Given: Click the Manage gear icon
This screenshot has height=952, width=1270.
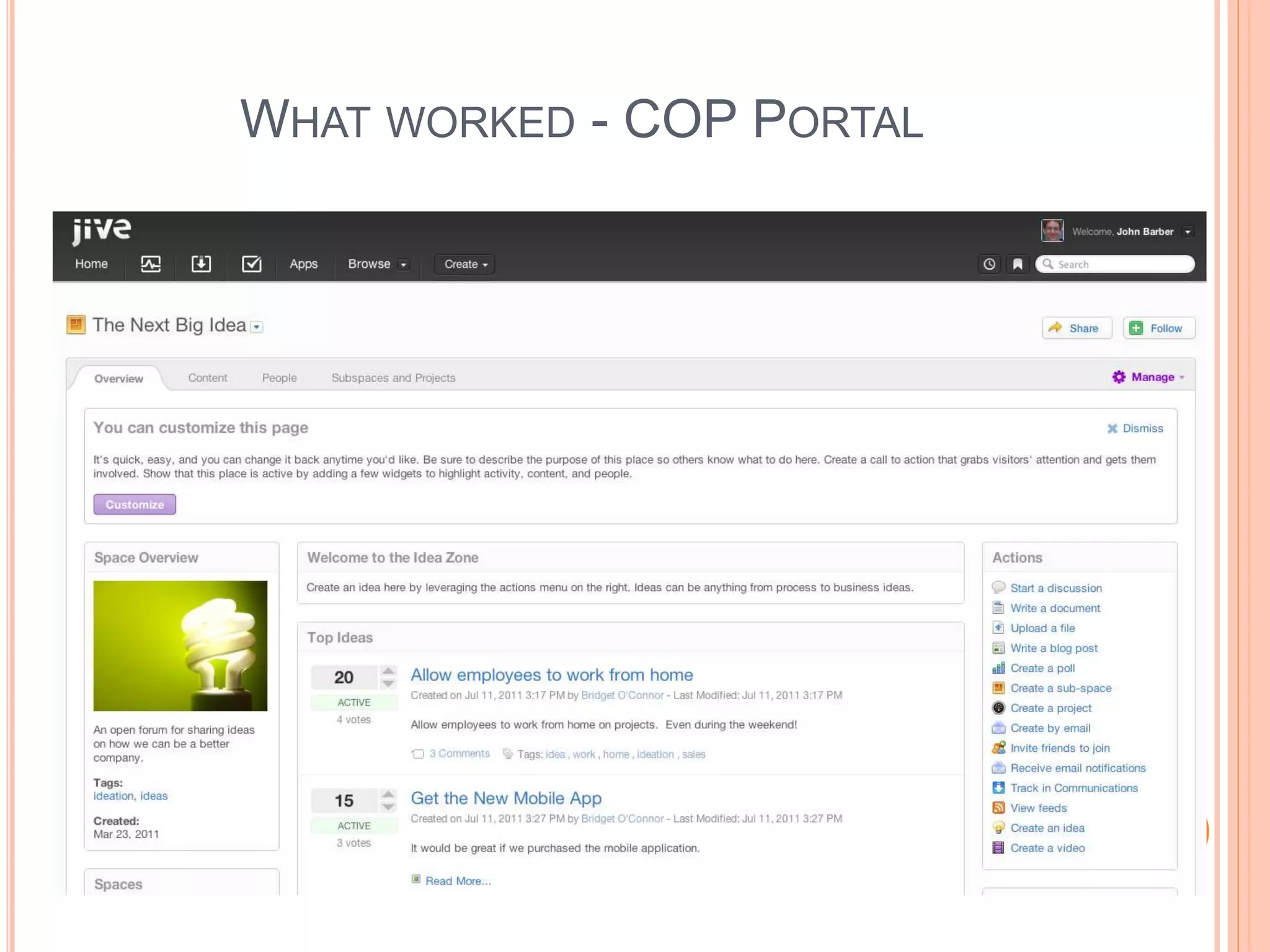Looking at the screenshot, I should coord(1119,377).
